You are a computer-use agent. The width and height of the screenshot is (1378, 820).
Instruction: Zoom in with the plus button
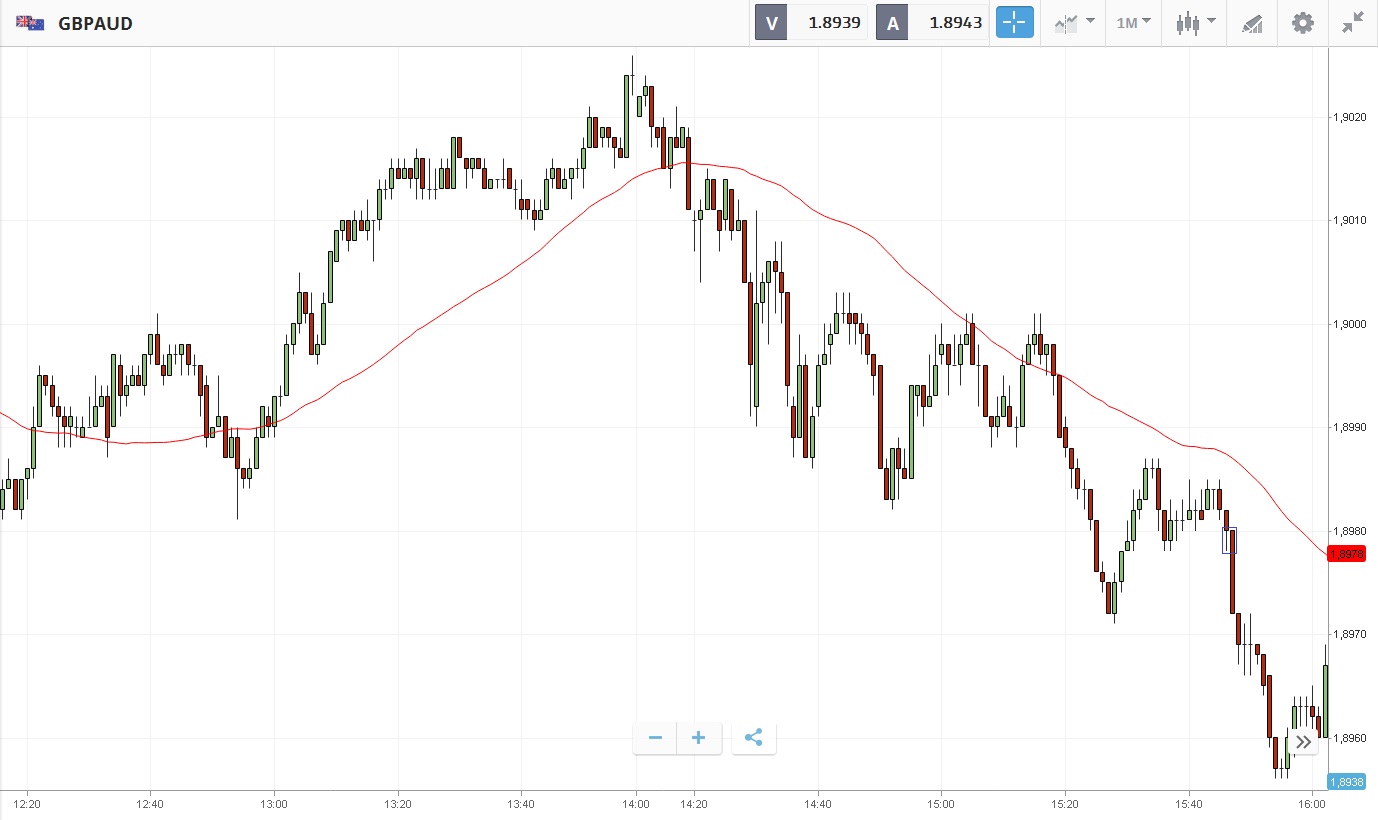click(x=698, y=738)
